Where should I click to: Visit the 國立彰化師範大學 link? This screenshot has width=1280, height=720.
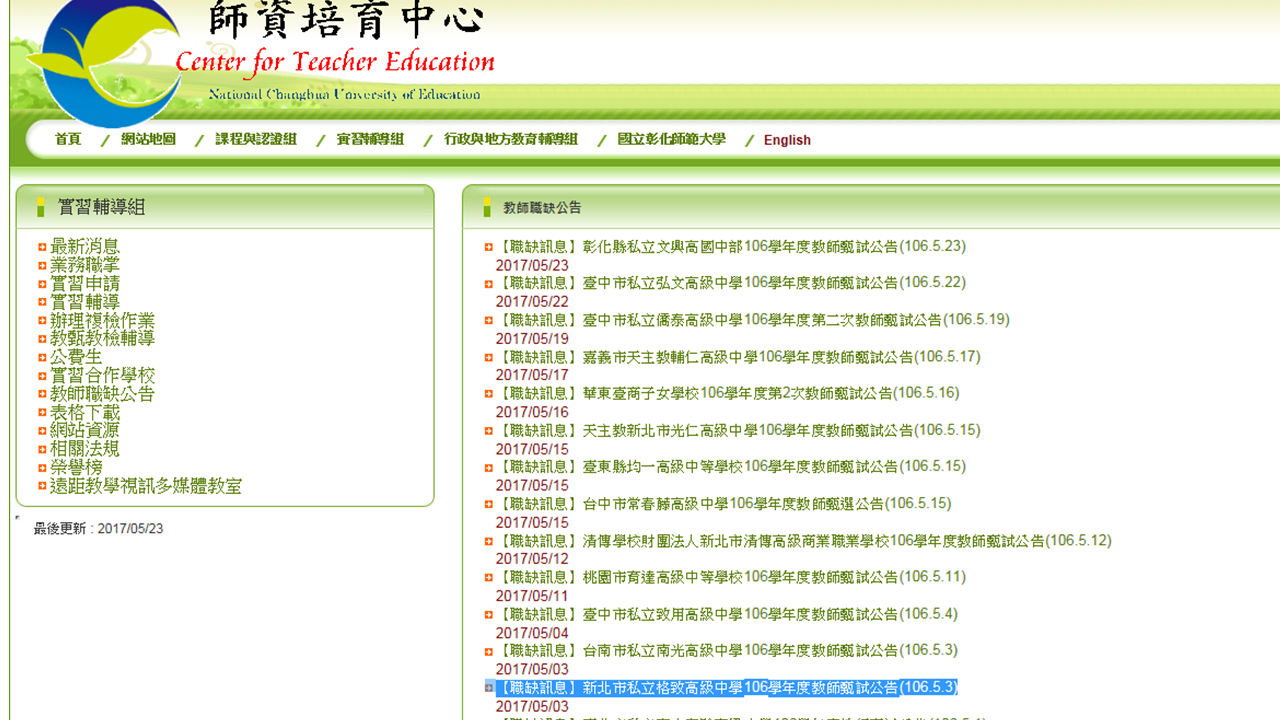[x=671, y=140]
